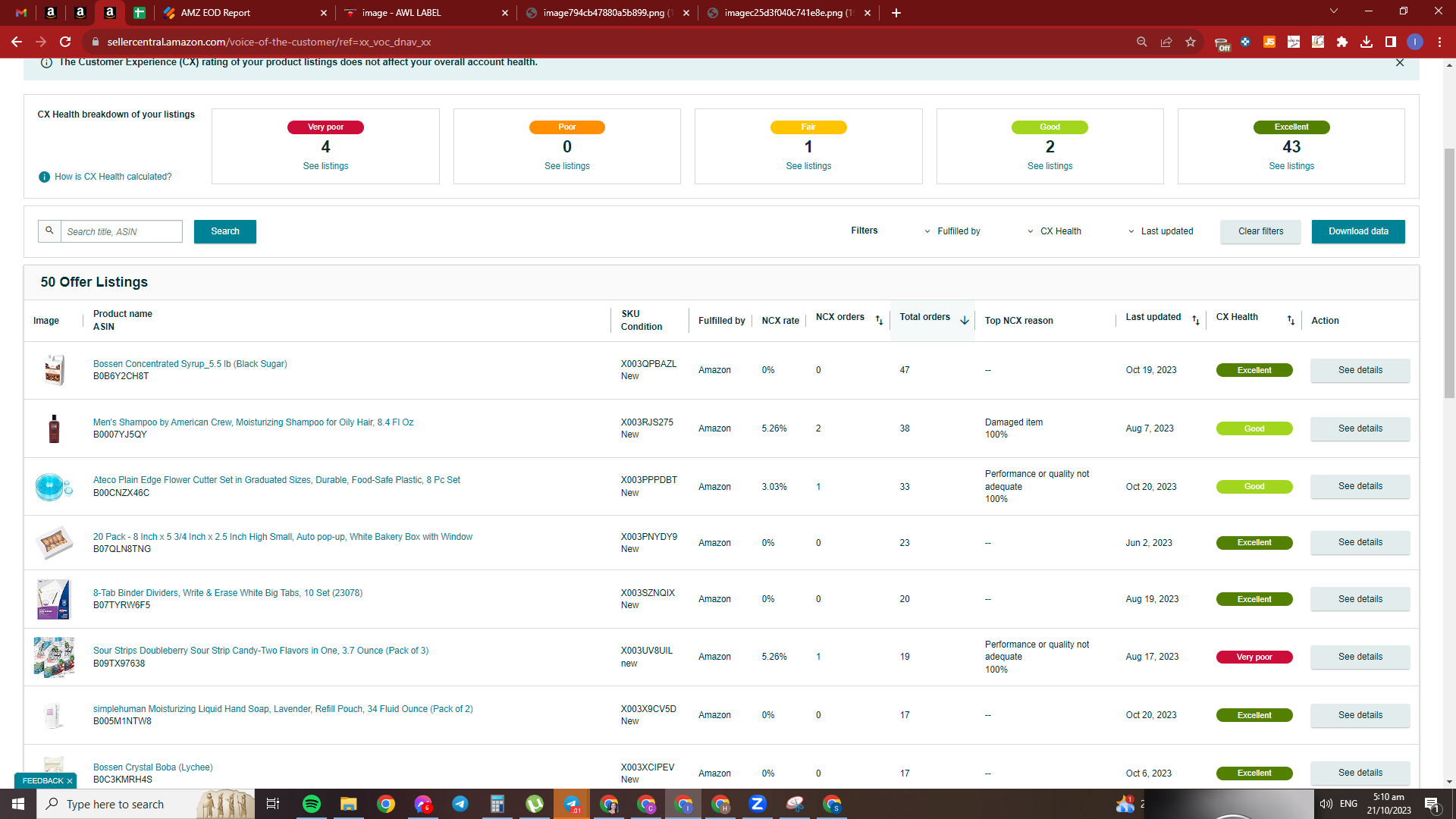Click the page vertical scrollbar
Image resolution: width=1456 pixels, height=819 pixels.
[x=1449, y=273]
